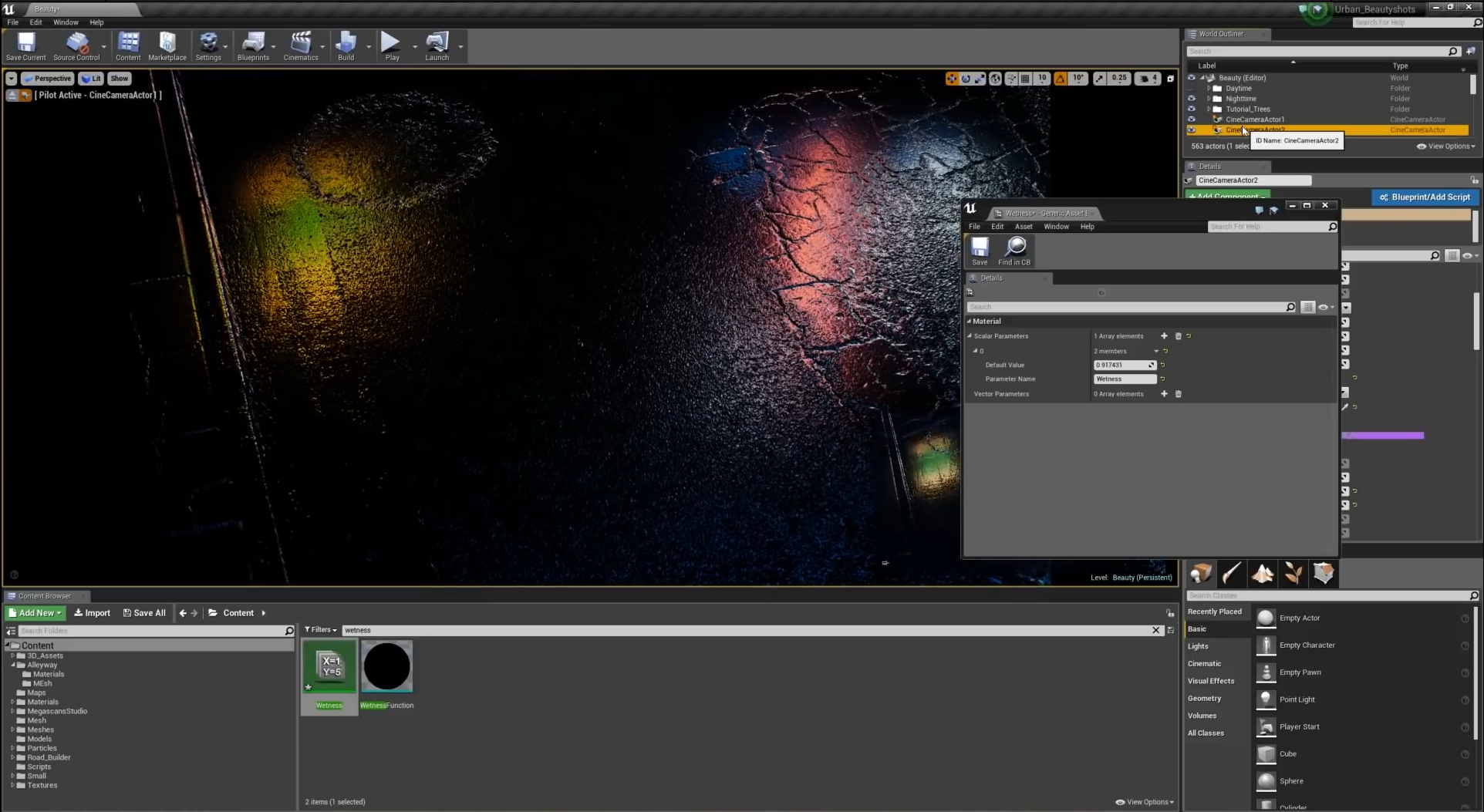Toggle visibility of CineCameraActor1
The width and height of the screenshot is (1484, 812).
coord(1192,120)
